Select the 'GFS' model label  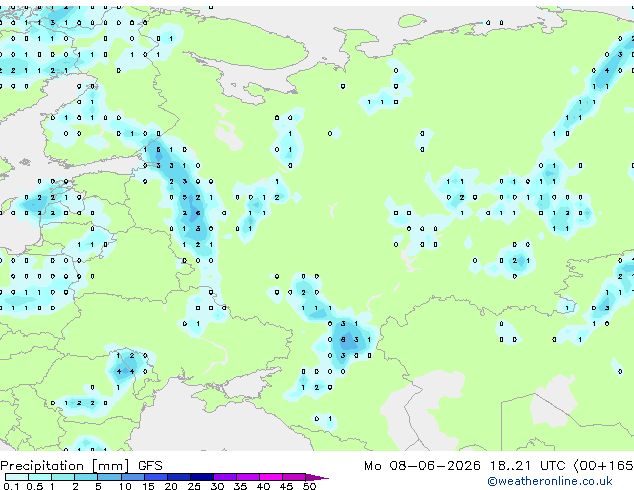click(150, 466)
